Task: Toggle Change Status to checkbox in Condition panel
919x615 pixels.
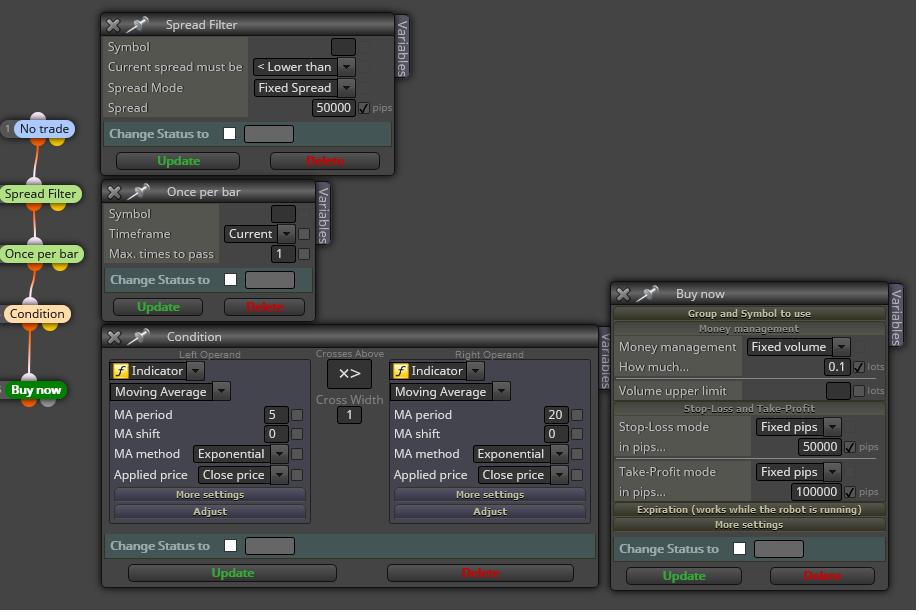Action: click(x=231, y=546)
